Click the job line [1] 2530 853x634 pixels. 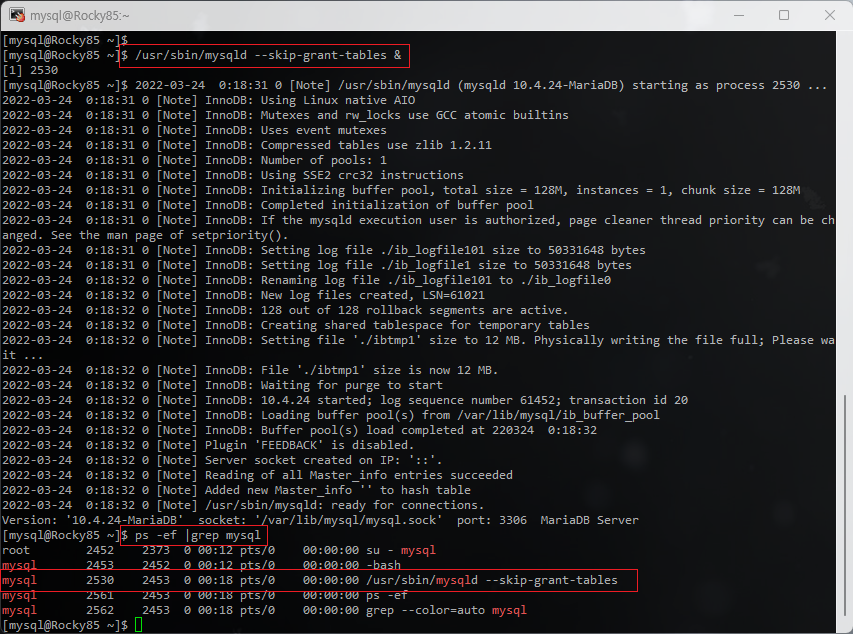(30, 70)
